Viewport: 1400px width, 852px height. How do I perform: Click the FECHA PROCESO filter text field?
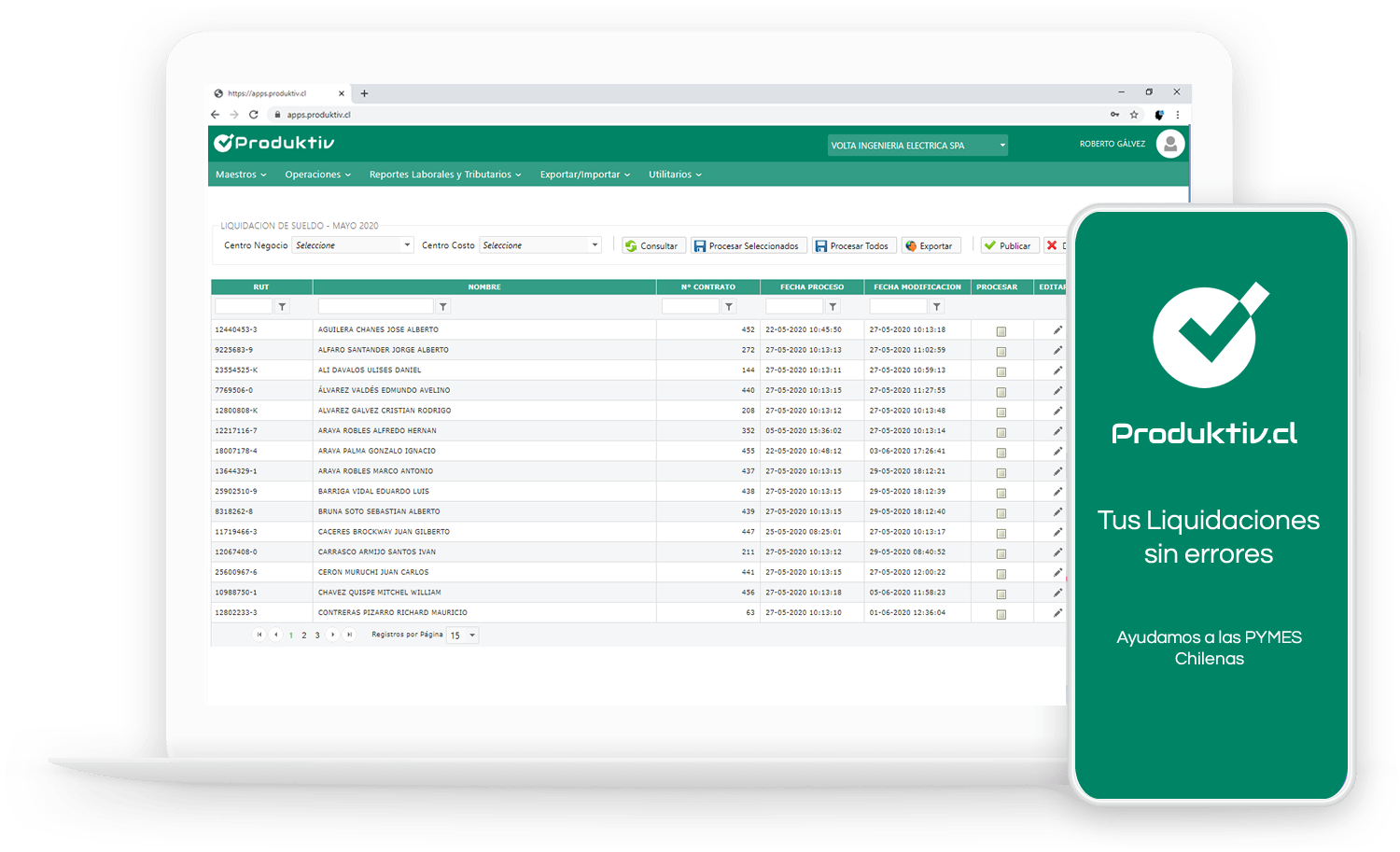point(794,306)
